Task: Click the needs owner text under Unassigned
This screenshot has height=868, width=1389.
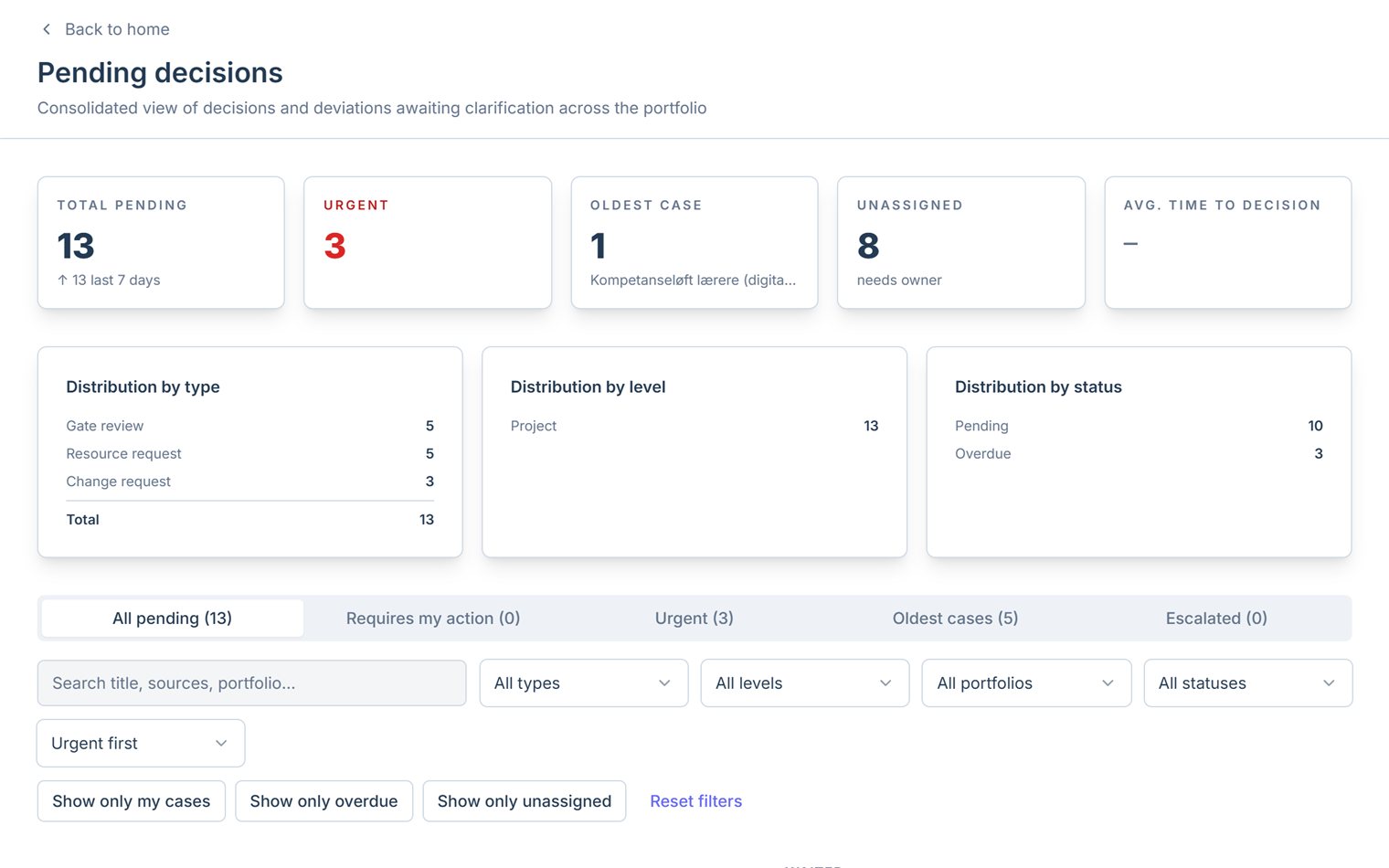Action: pyautogui.click(x=899, y=281)
